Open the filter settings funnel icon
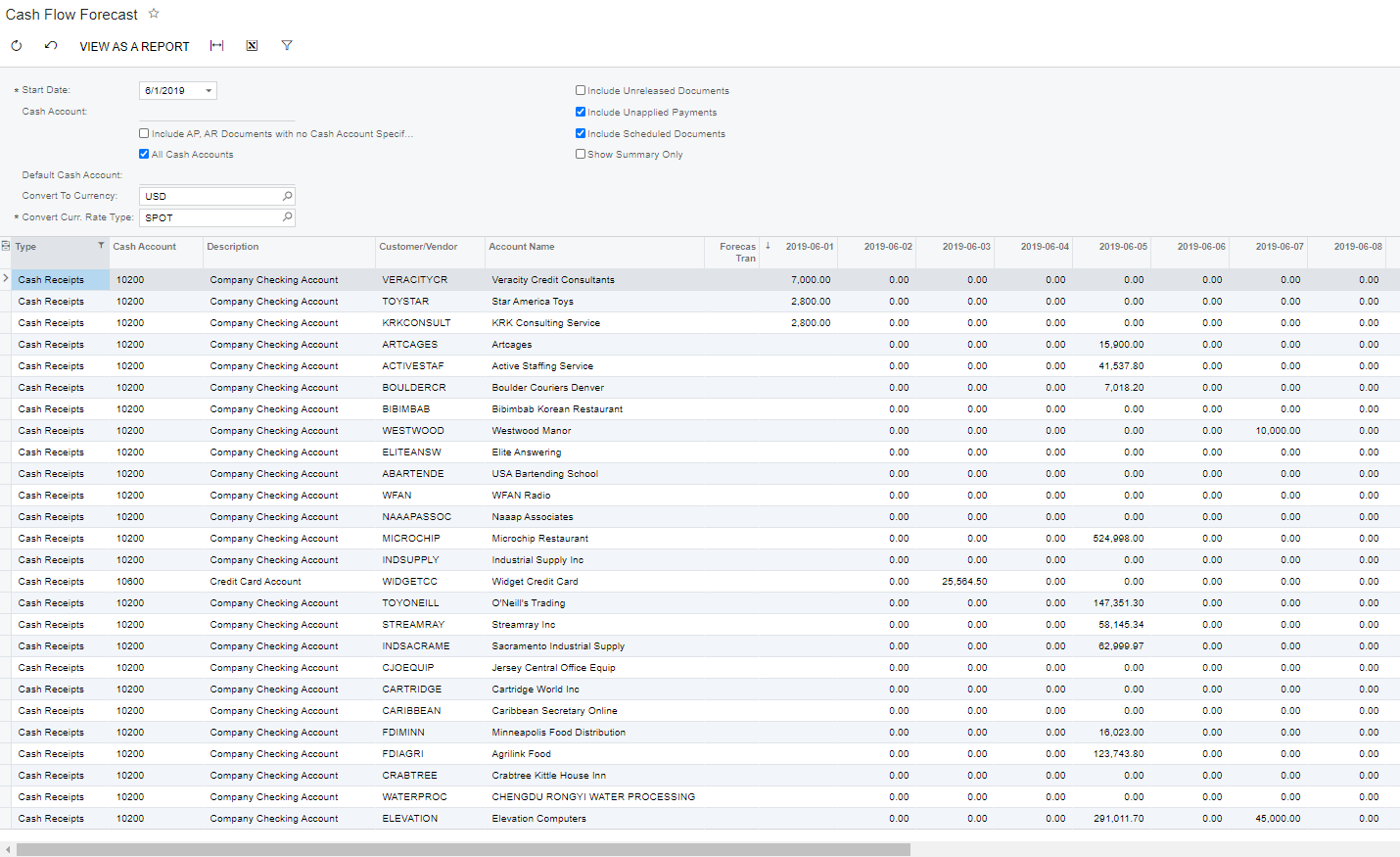1400x857 pixels. [x=287, y=46]
